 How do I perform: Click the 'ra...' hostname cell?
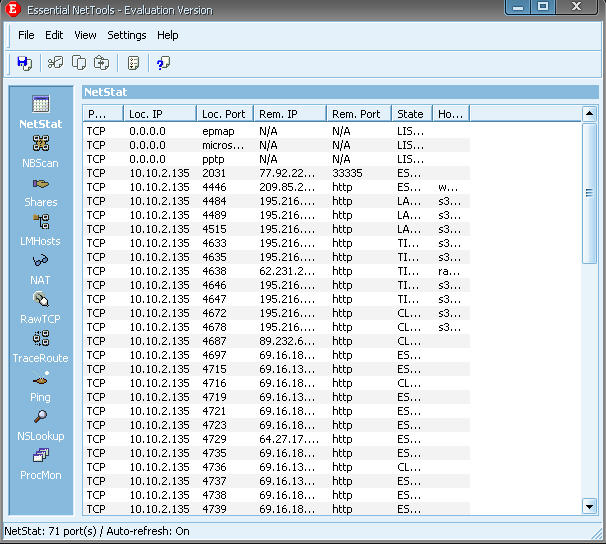pyautogui.click(x=449, y=271)
